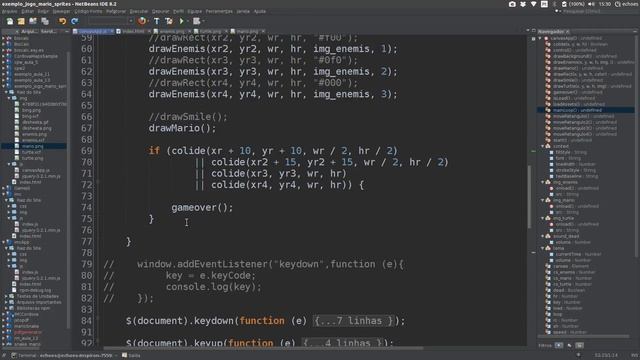Open the volume indicator in the top bar
This screenshot has height=360, width=640.
point(591,4)
